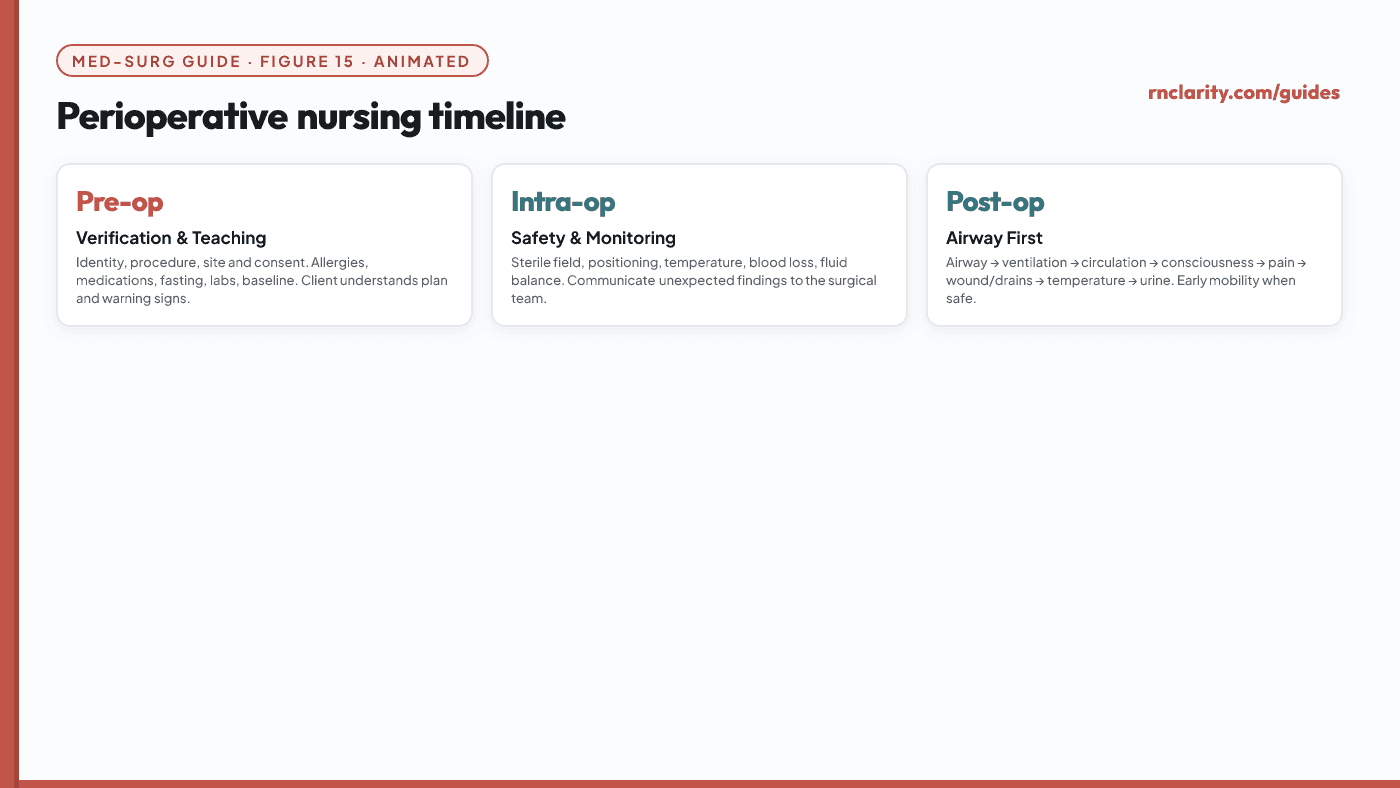Click the Post-op card heading
Screen dimensions: 1400x788
[x=995, y=202]
